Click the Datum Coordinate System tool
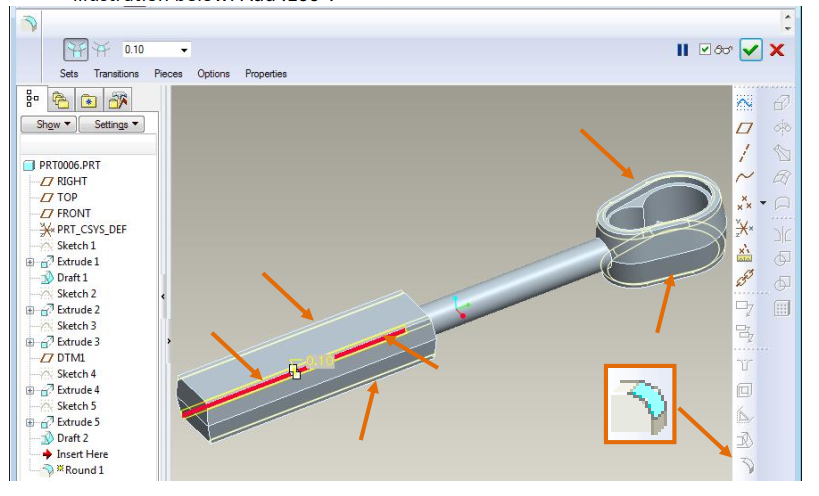This screenshot has height=496, width=819. point(744,228)
